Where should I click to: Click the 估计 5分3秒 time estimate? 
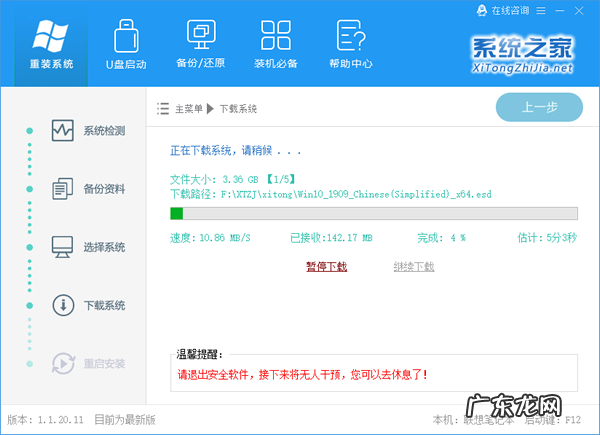[547, 238]
